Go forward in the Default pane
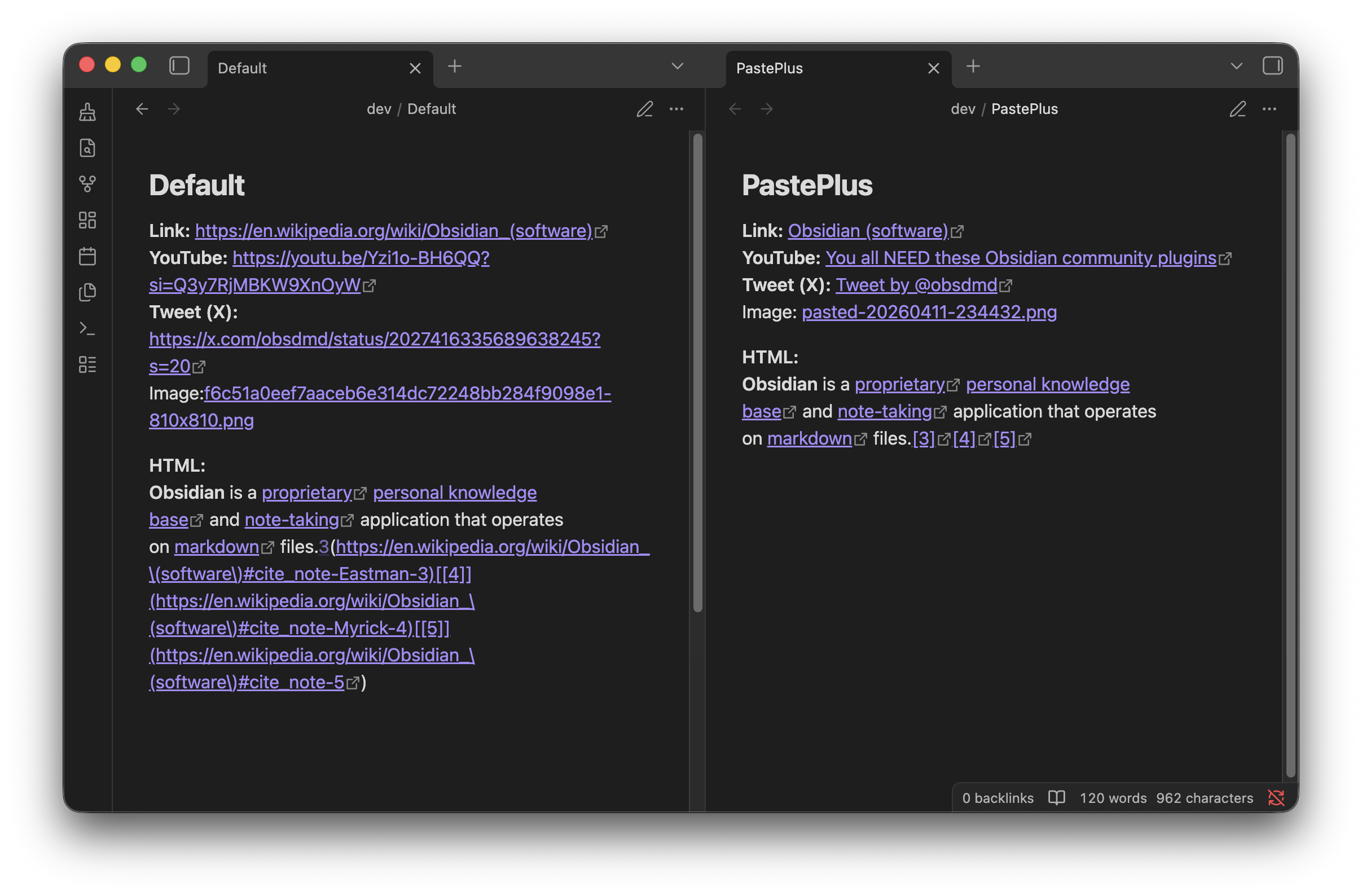This screenshot has width=1362, height=896. (x=174, y=109)
